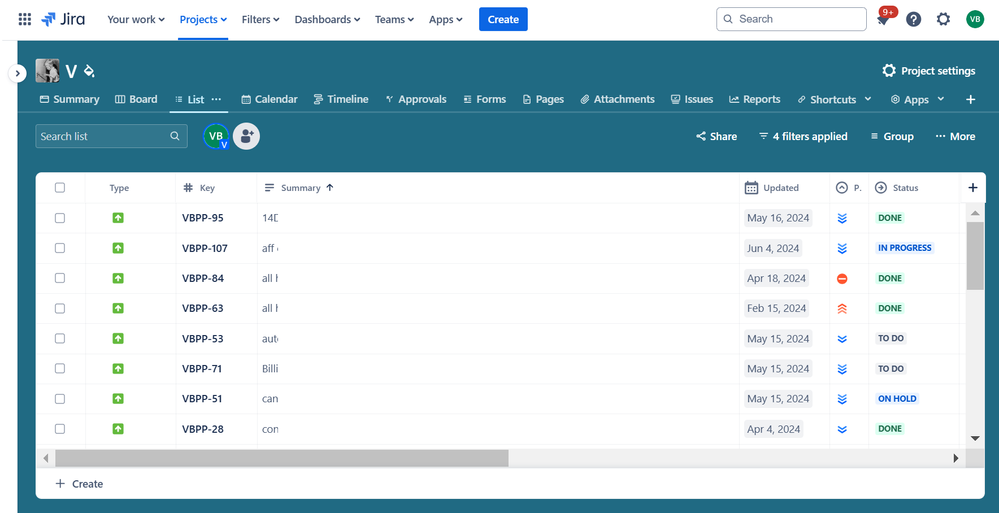This screenshot has height=513, width=999.
Task: Open the settings gear in top bar
Action: (x=943, y=19)
